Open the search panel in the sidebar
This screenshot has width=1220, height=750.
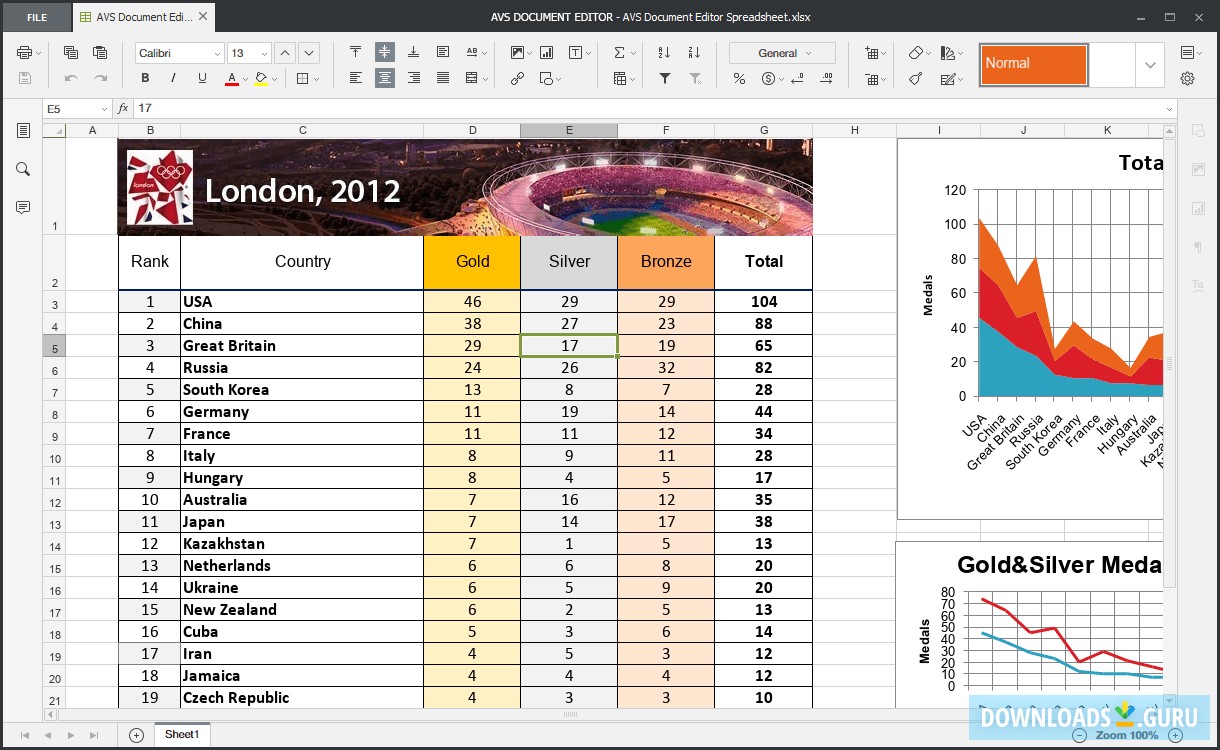click(x=22, y=169)
